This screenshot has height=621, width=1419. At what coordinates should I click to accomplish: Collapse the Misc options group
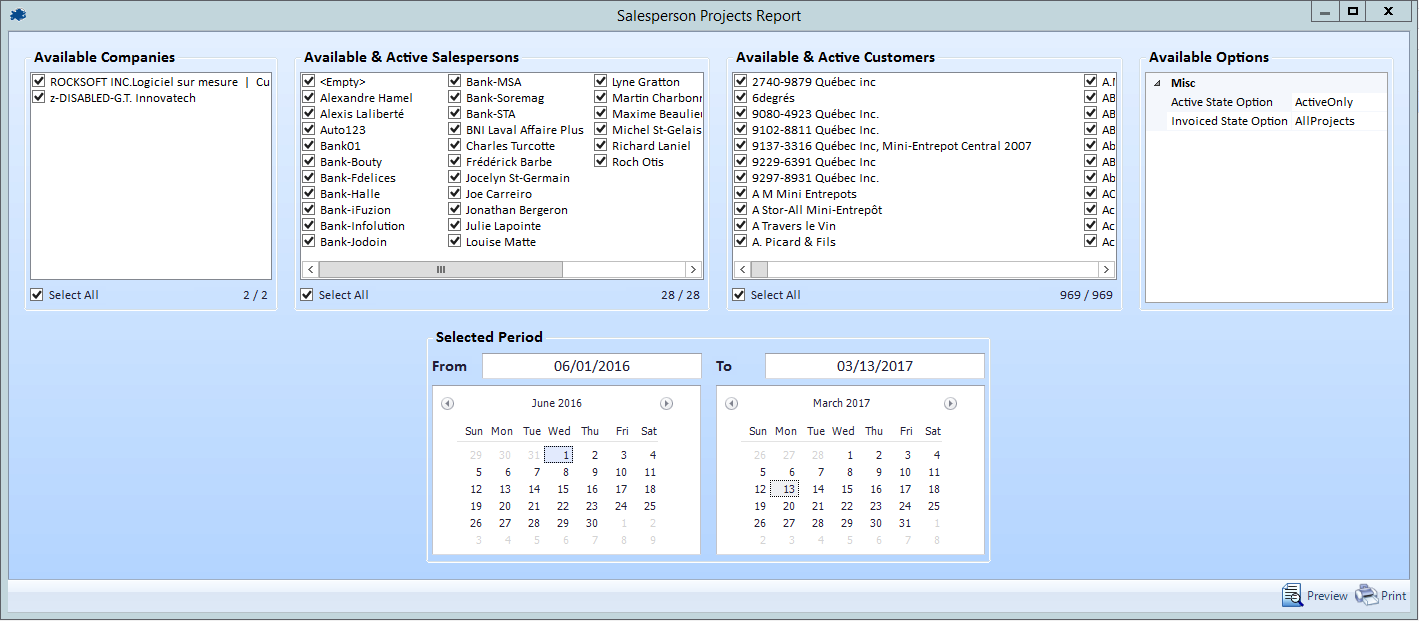tap(1157, 84)
